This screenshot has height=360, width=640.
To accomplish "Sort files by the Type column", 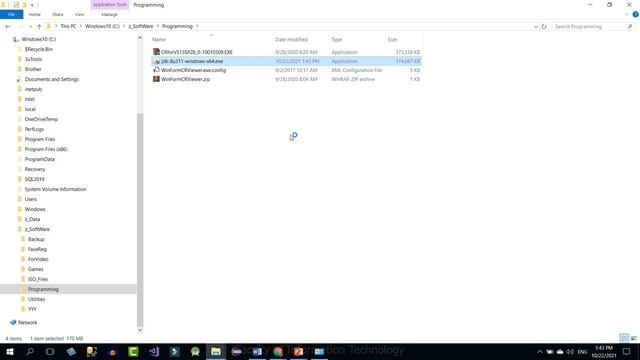I will [x=336, y=40].
